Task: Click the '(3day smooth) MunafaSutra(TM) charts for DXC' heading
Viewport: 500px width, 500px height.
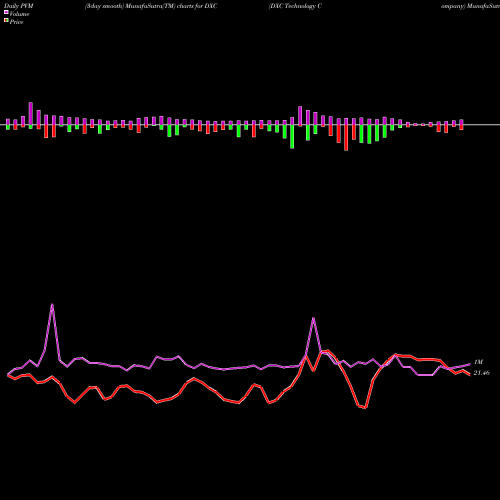Action: click(x=151, y=6)
